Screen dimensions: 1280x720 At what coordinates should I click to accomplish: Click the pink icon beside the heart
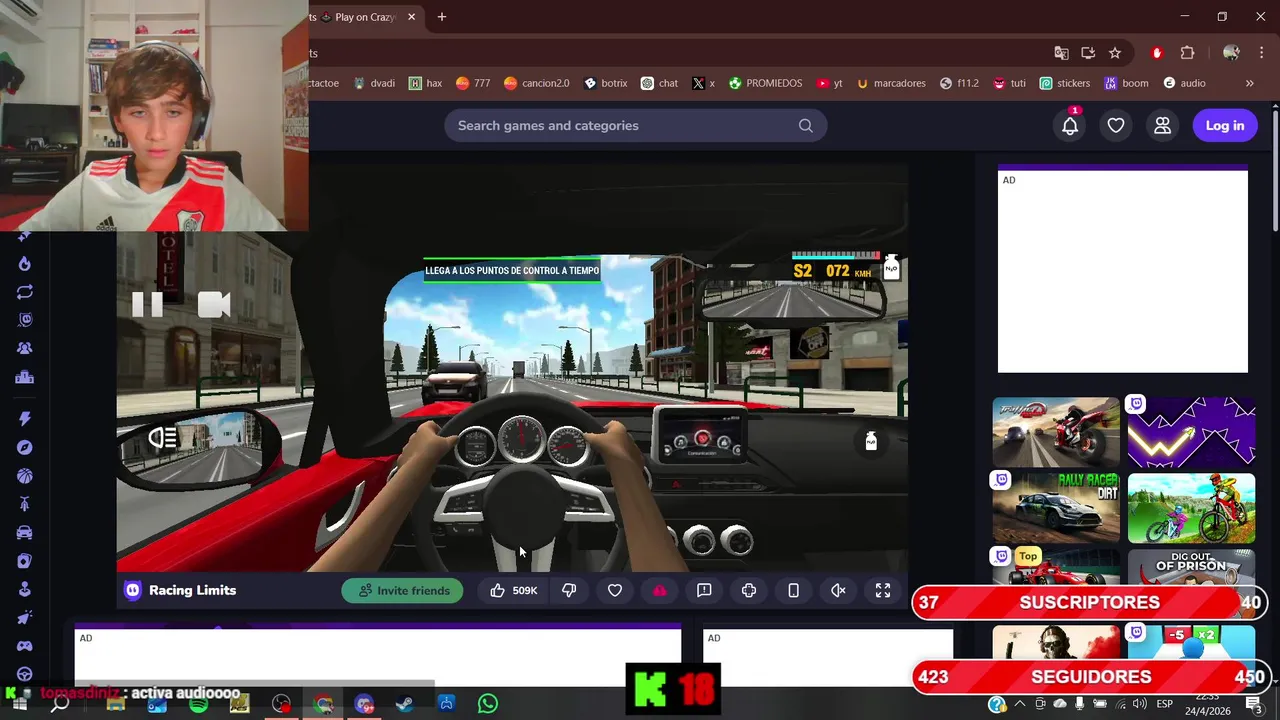(660, 590)
